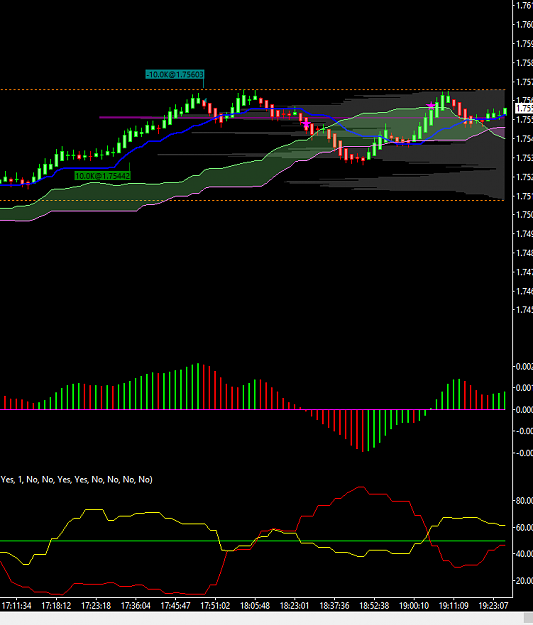
Task: Click the 19:00:10 time axis label
Action: pyautogui.click(x=414, y=606)
